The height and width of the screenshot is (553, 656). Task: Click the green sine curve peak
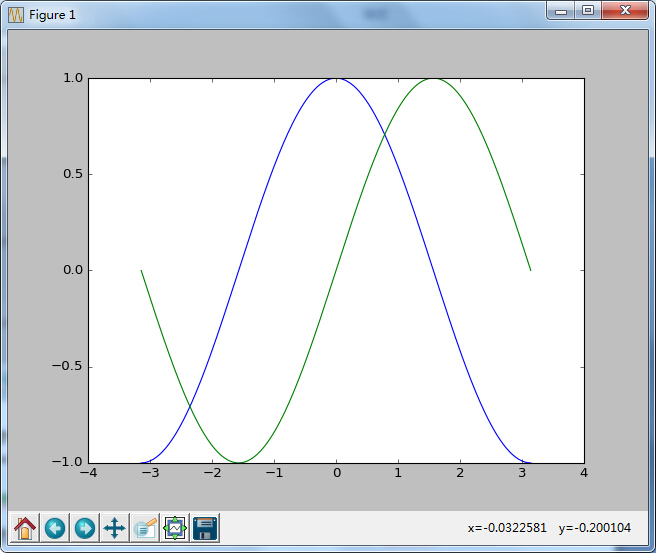tap(434, 79)
